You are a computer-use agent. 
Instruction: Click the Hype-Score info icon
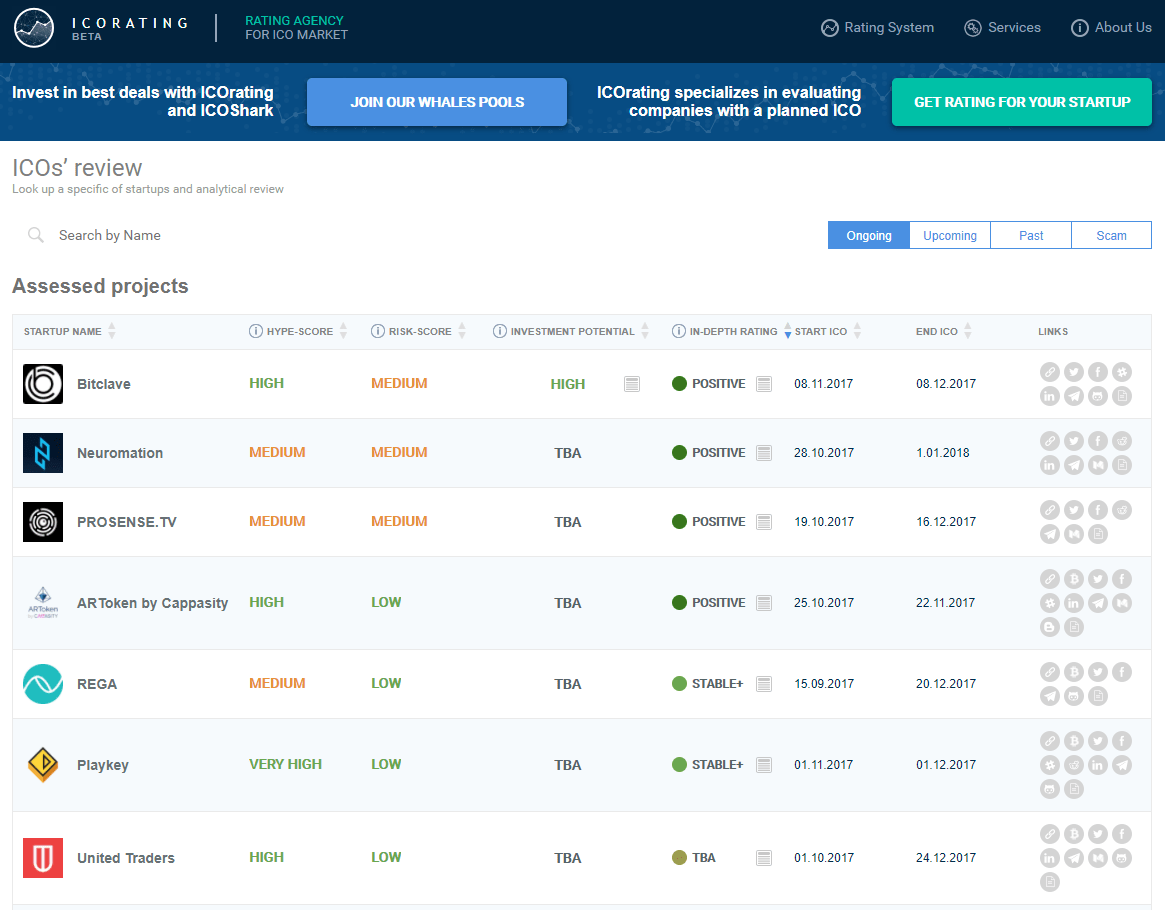256,331
